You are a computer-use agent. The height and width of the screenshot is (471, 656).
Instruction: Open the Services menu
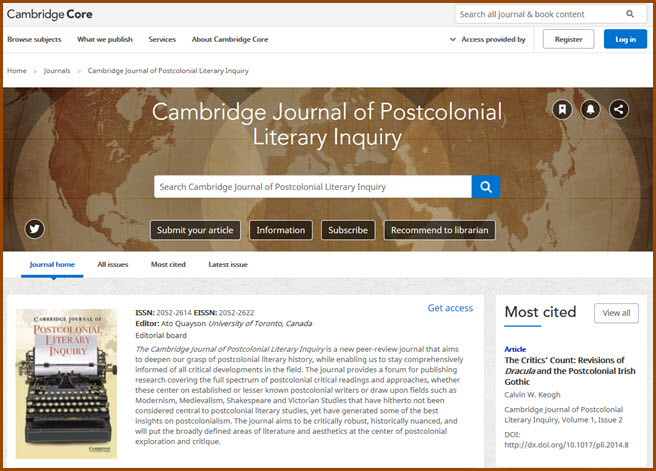pyautogui.click(x=162, y=39)
